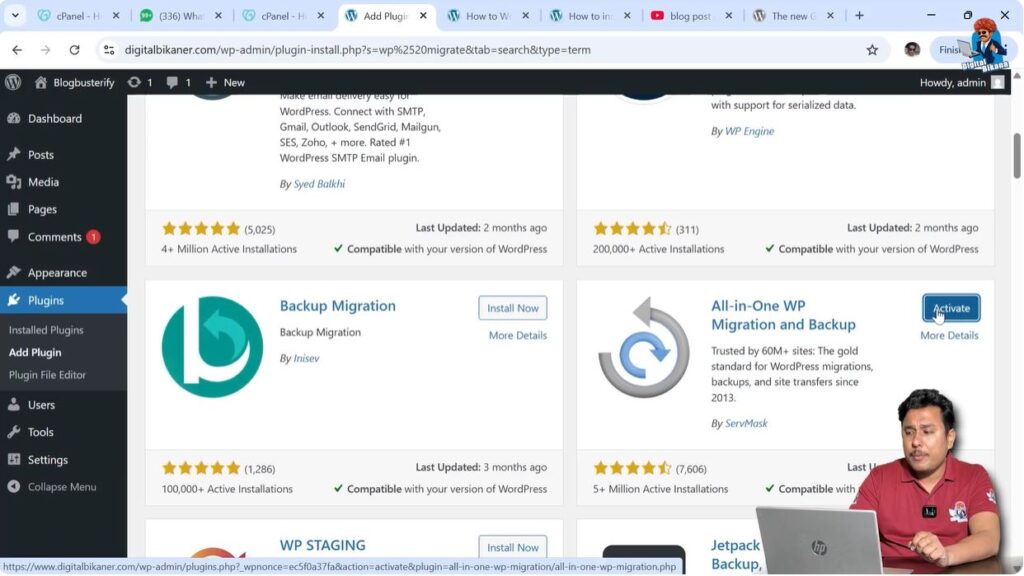The height and width of the screenshot is (576, 1024).
Task: Bookmark this page with the star icon
Action: pos(872,50)
